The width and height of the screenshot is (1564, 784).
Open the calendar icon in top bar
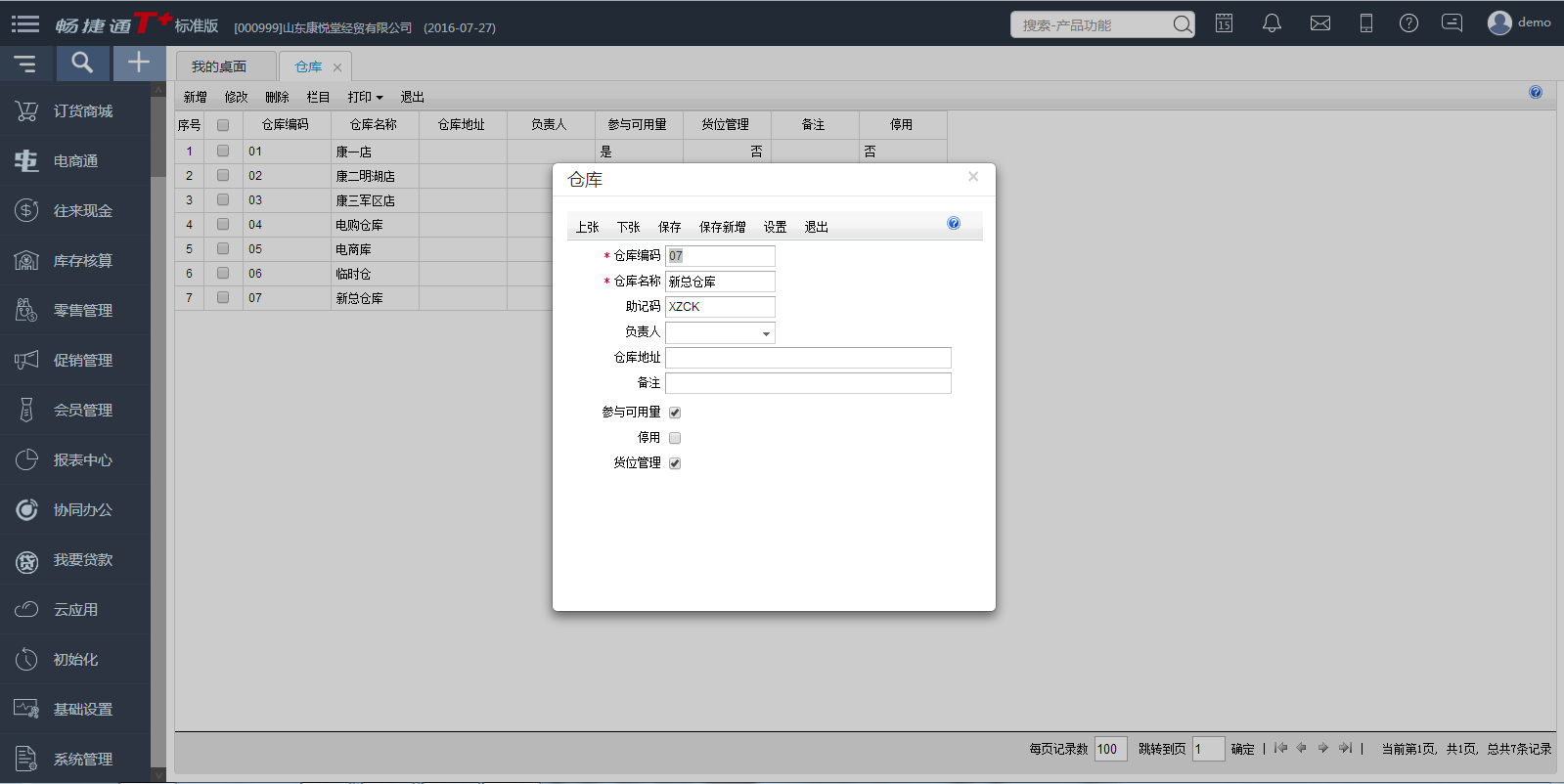point(1224,23)
